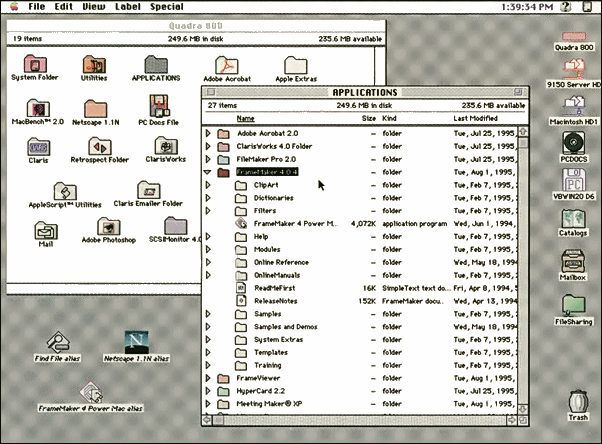
Task: Open the application switcher menu icon
Action: [x=587, y=7]
